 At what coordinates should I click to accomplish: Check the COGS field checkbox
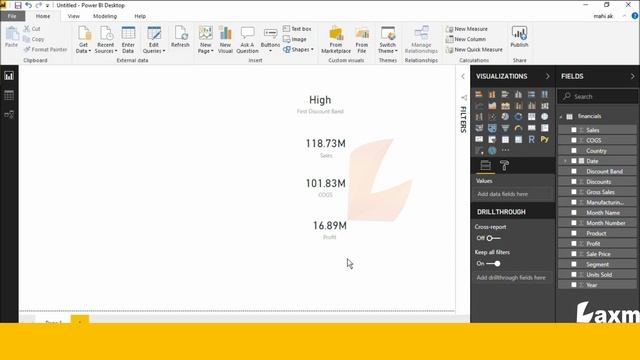574,140
